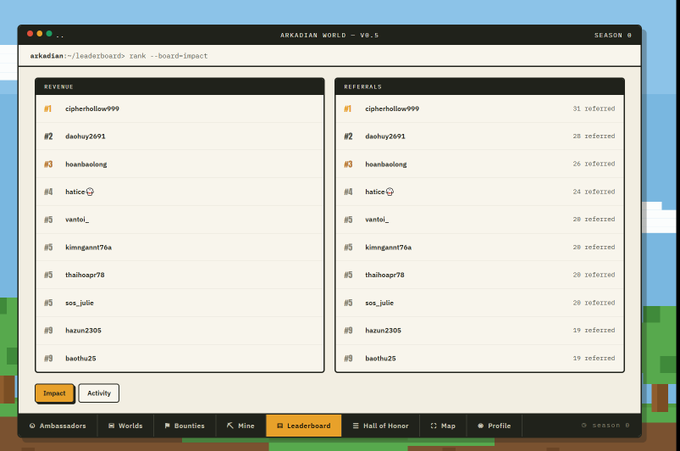Select hatice row in Referrals list
Image resolution: width=680 pixels, height=451 pixels.
(x=480, y=192)
